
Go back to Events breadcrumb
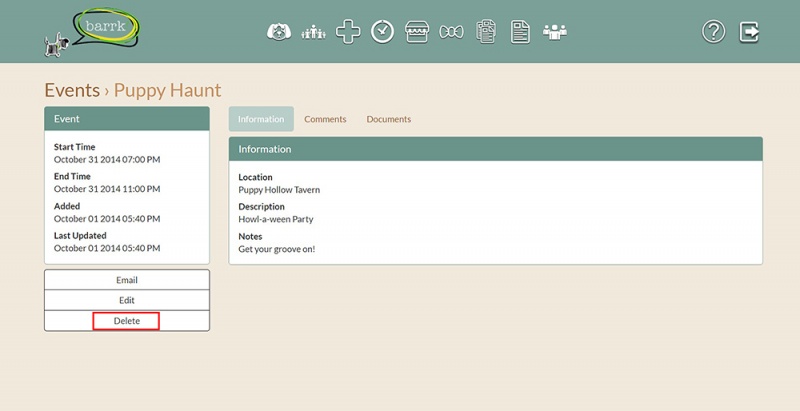point(72,90)
